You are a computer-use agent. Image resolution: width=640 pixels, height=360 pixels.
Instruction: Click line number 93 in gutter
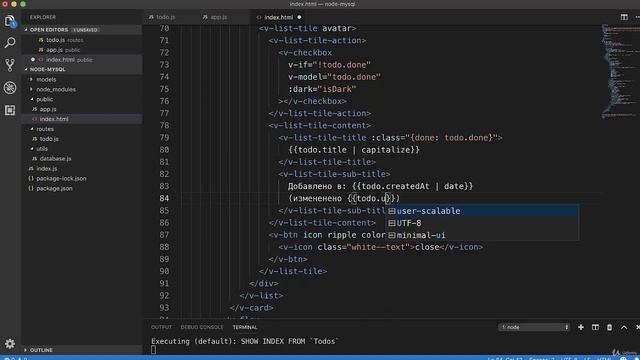pyautogui.click(x=164, y=308)
